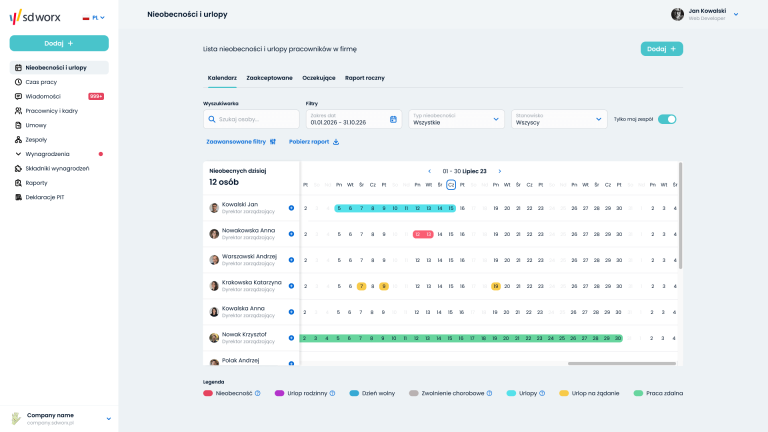Viewport: 768px width, 432px height.
Task: Click the red Nieobecność legend swatch
Action: (208, 393)
